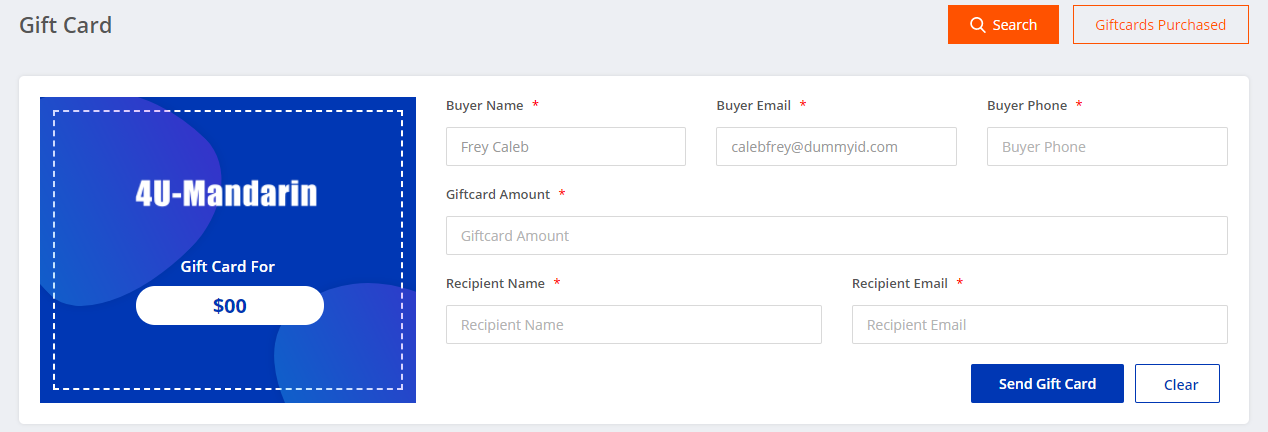The image size is (1268, 432).
Task: Select the Buyer Phone input box
Action: (1106, 147)
